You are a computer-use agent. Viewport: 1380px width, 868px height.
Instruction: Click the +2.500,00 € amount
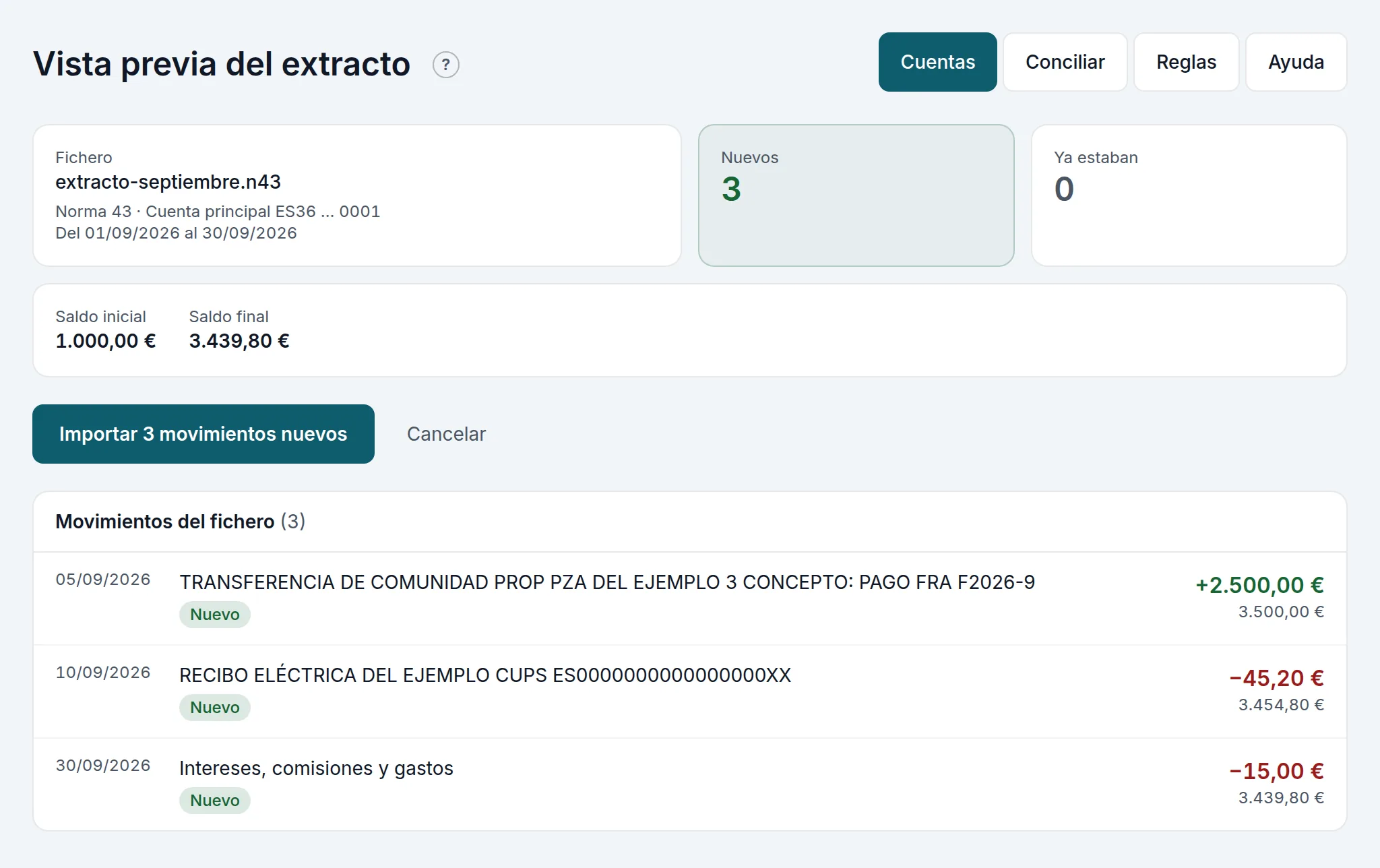point(1259,585)
